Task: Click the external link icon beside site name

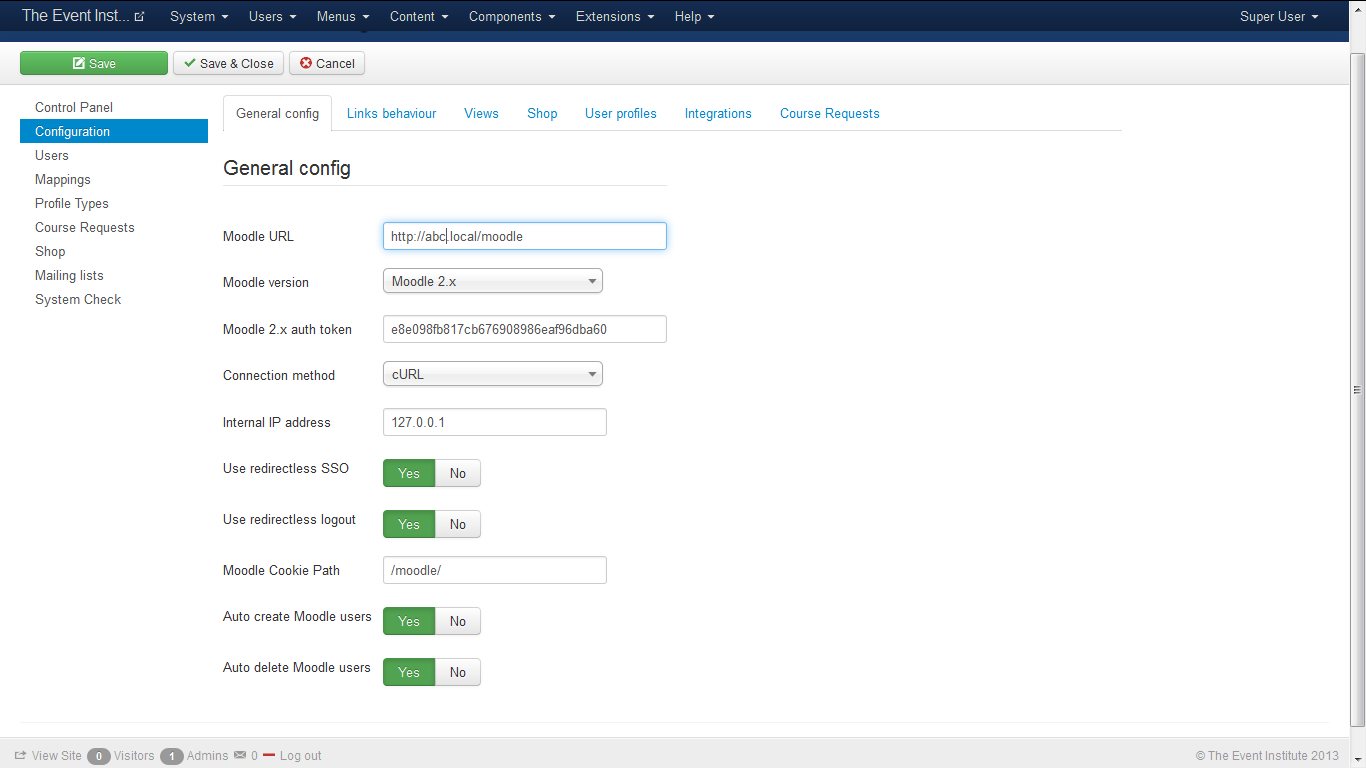Action: click(x=139, y=17)
